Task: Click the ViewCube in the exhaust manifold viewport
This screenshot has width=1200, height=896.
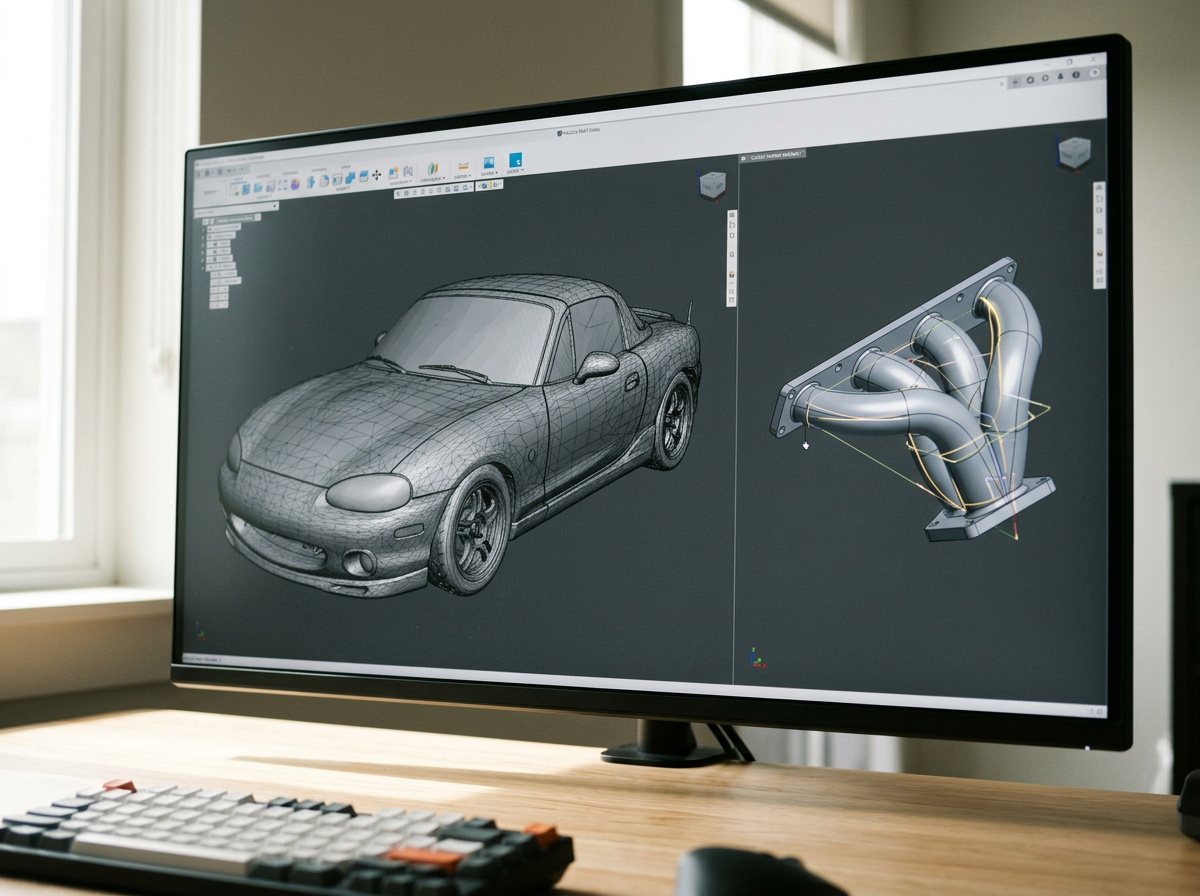Action: 1074,152
